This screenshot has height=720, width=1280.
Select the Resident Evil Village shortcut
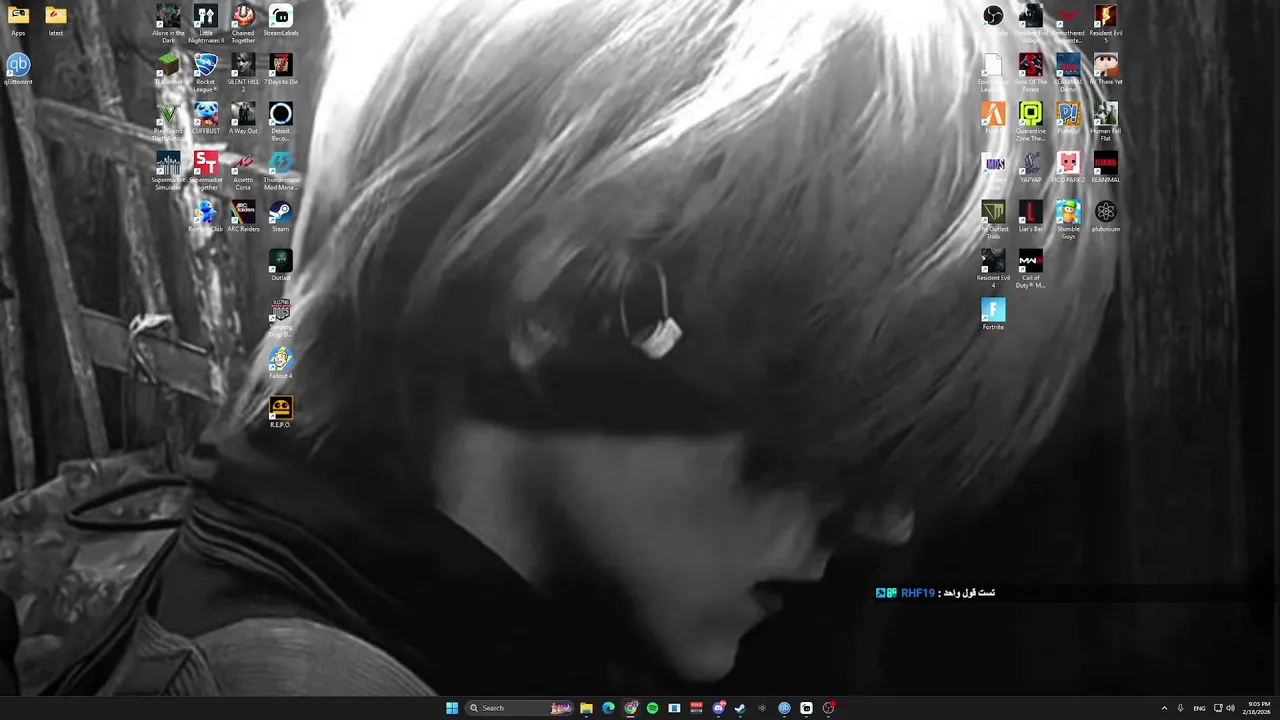(1031, 24)
